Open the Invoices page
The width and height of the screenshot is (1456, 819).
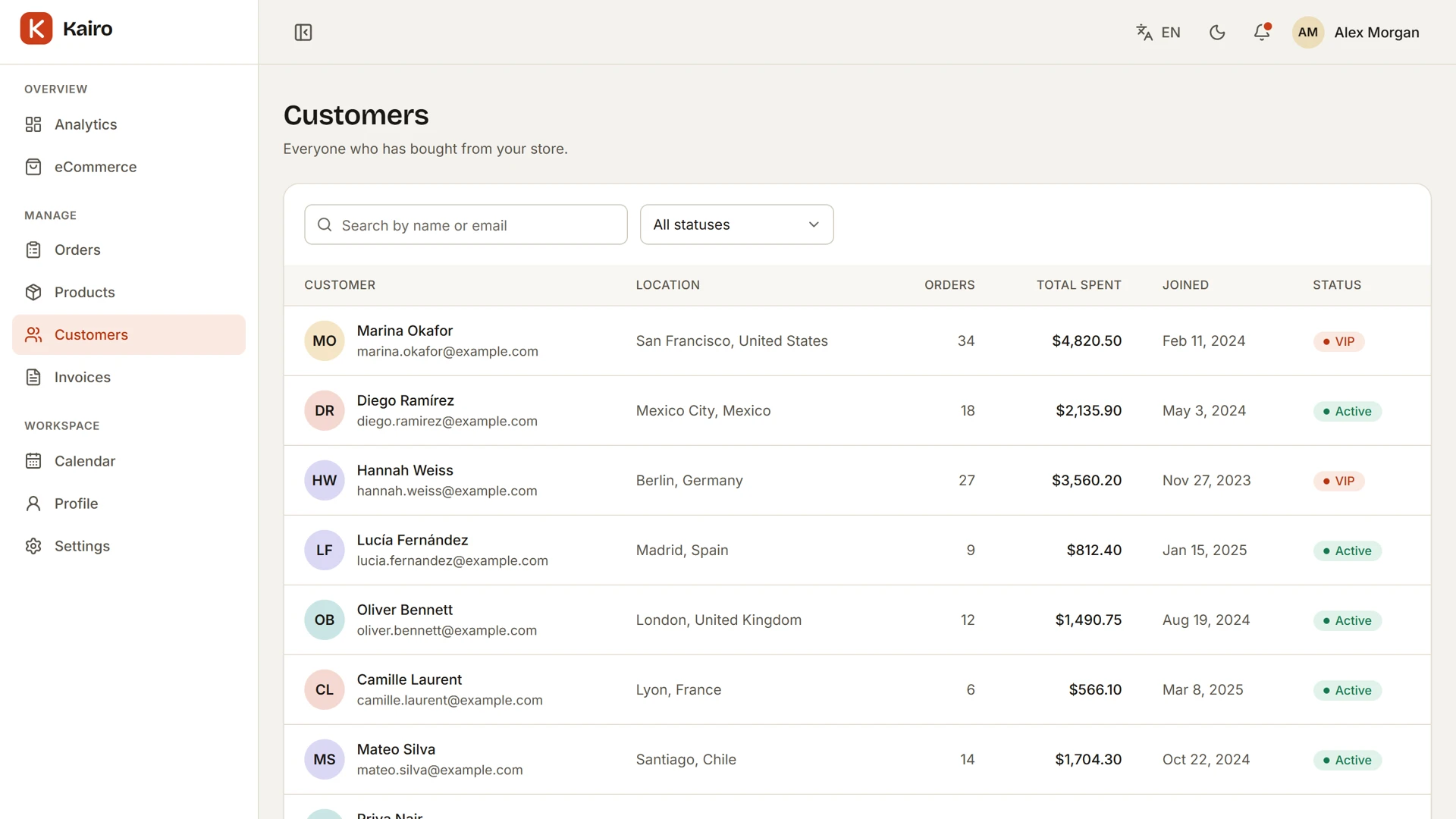point(129,378)
